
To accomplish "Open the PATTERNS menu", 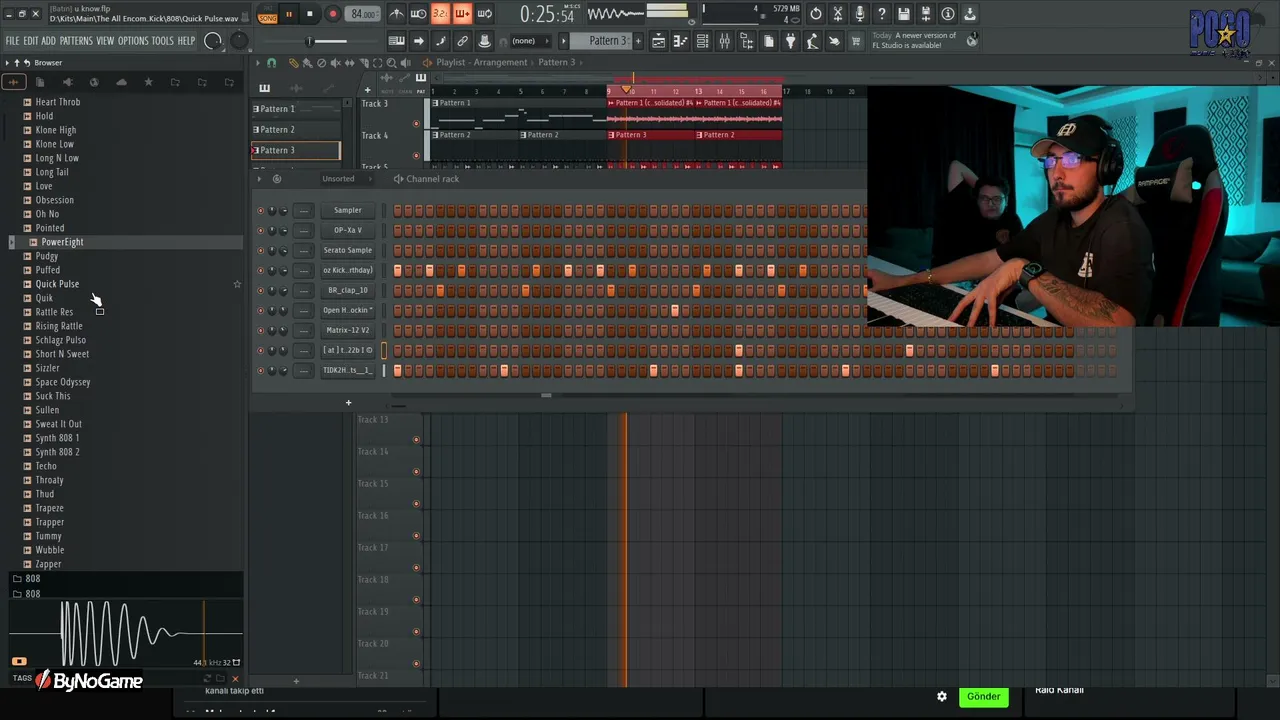I will [x=76, y=41].
